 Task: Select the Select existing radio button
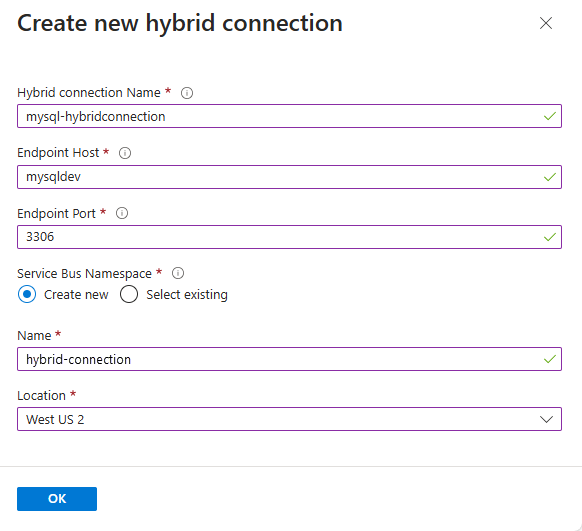pos(129,294)
